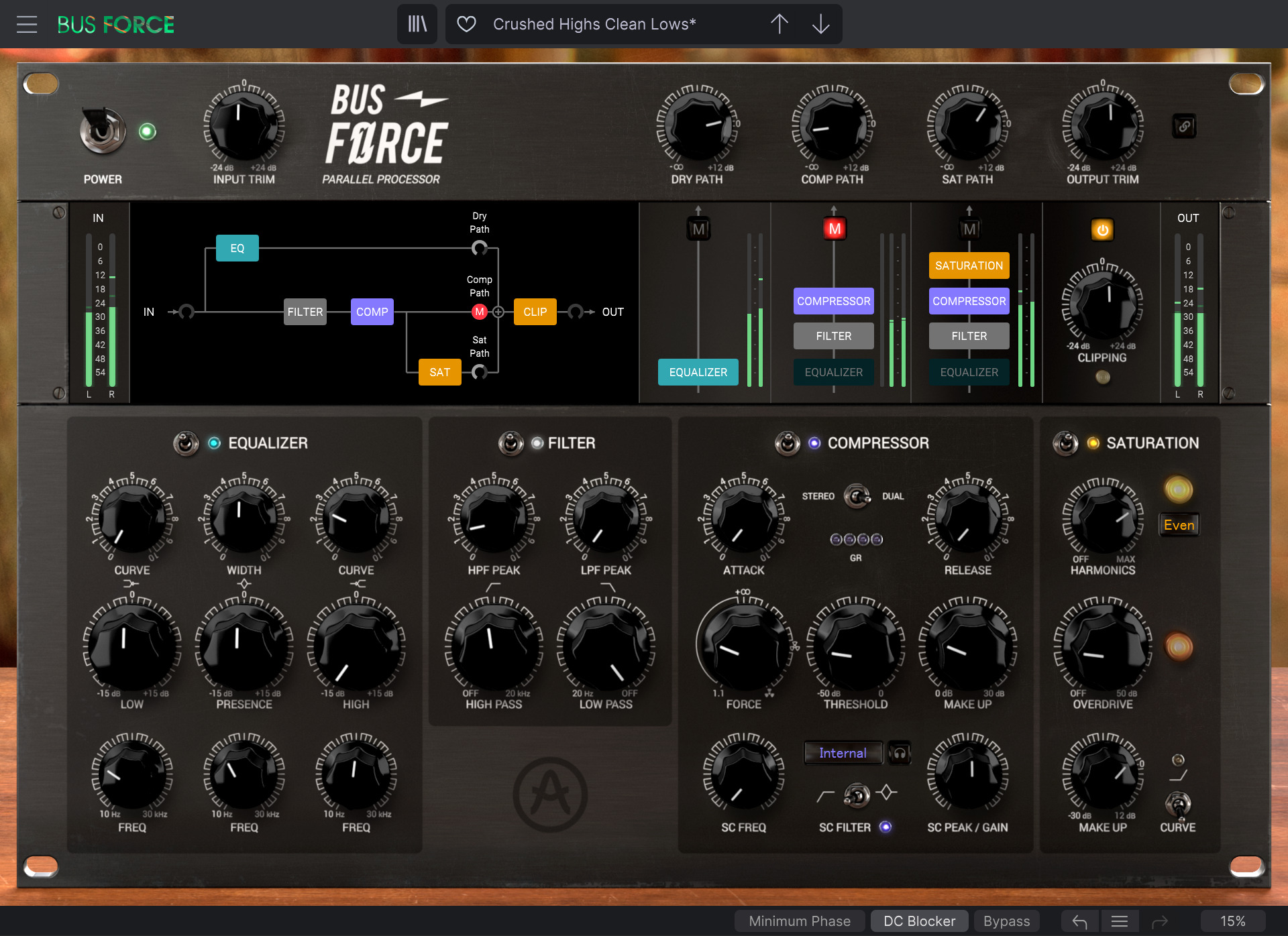
Task: Mute the Sat Path channel
Action: [x=969, y=229]
